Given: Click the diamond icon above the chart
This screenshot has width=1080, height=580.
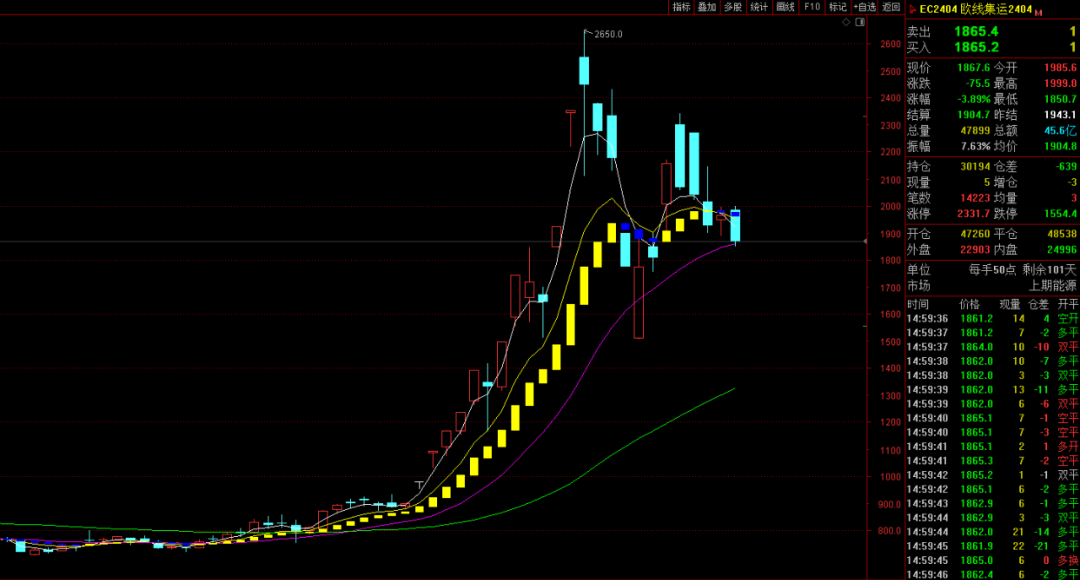Looking at the screenshot, I should (846, 22).
